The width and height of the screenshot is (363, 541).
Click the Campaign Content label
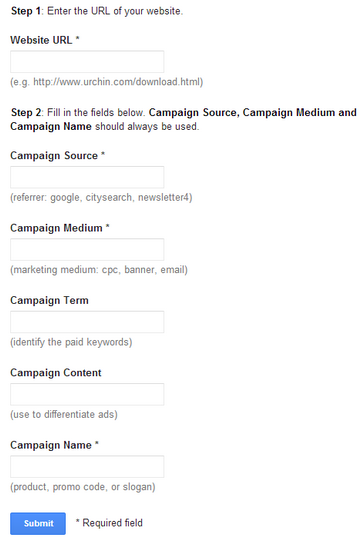(x=56, y=373)
